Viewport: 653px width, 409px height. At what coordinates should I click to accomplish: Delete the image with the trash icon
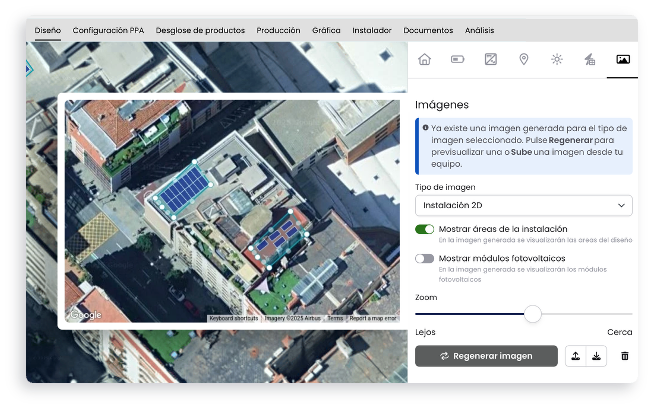coord(625,356)
